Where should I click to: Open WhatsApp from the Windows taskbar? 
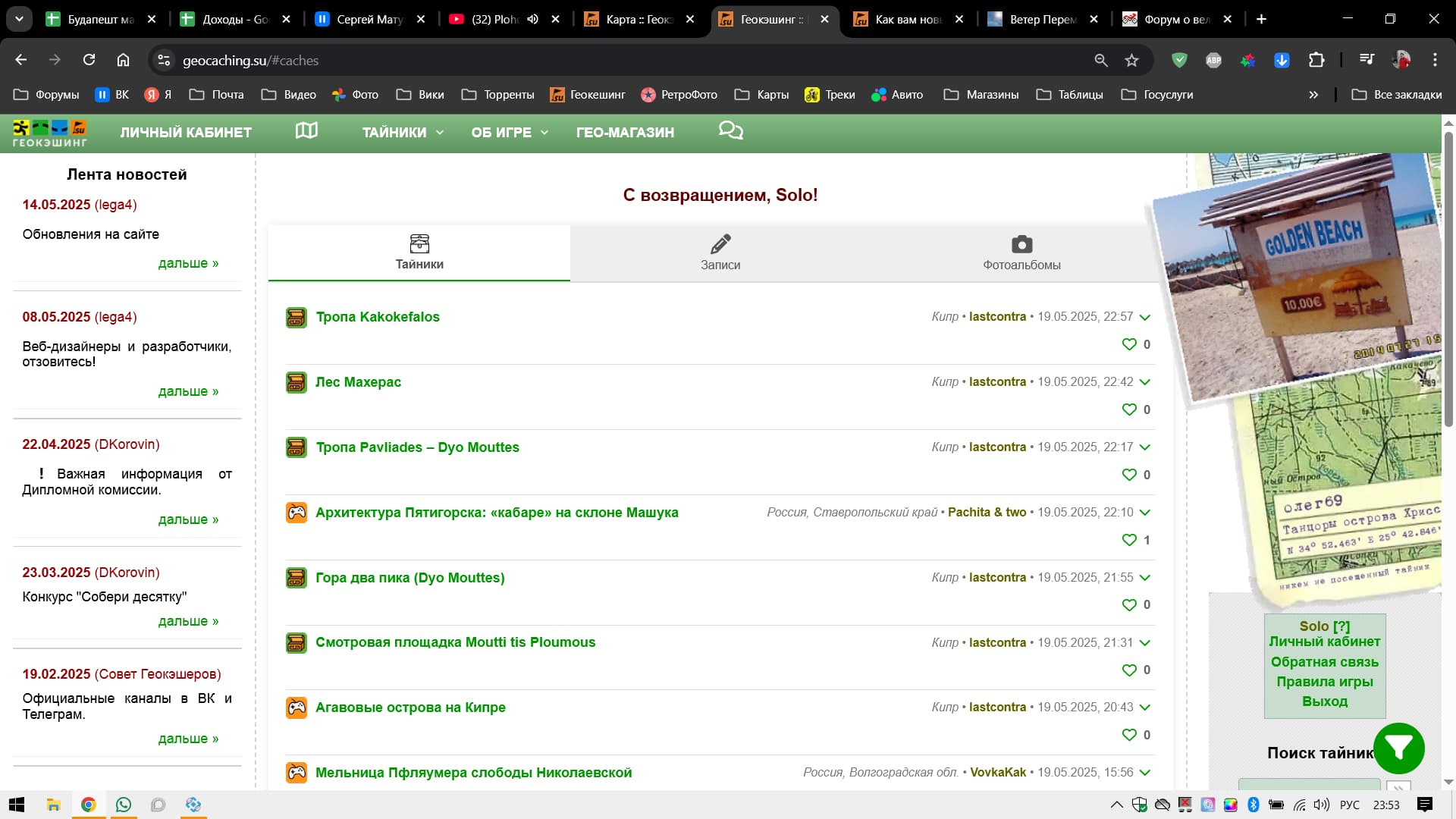pos(123,805)
